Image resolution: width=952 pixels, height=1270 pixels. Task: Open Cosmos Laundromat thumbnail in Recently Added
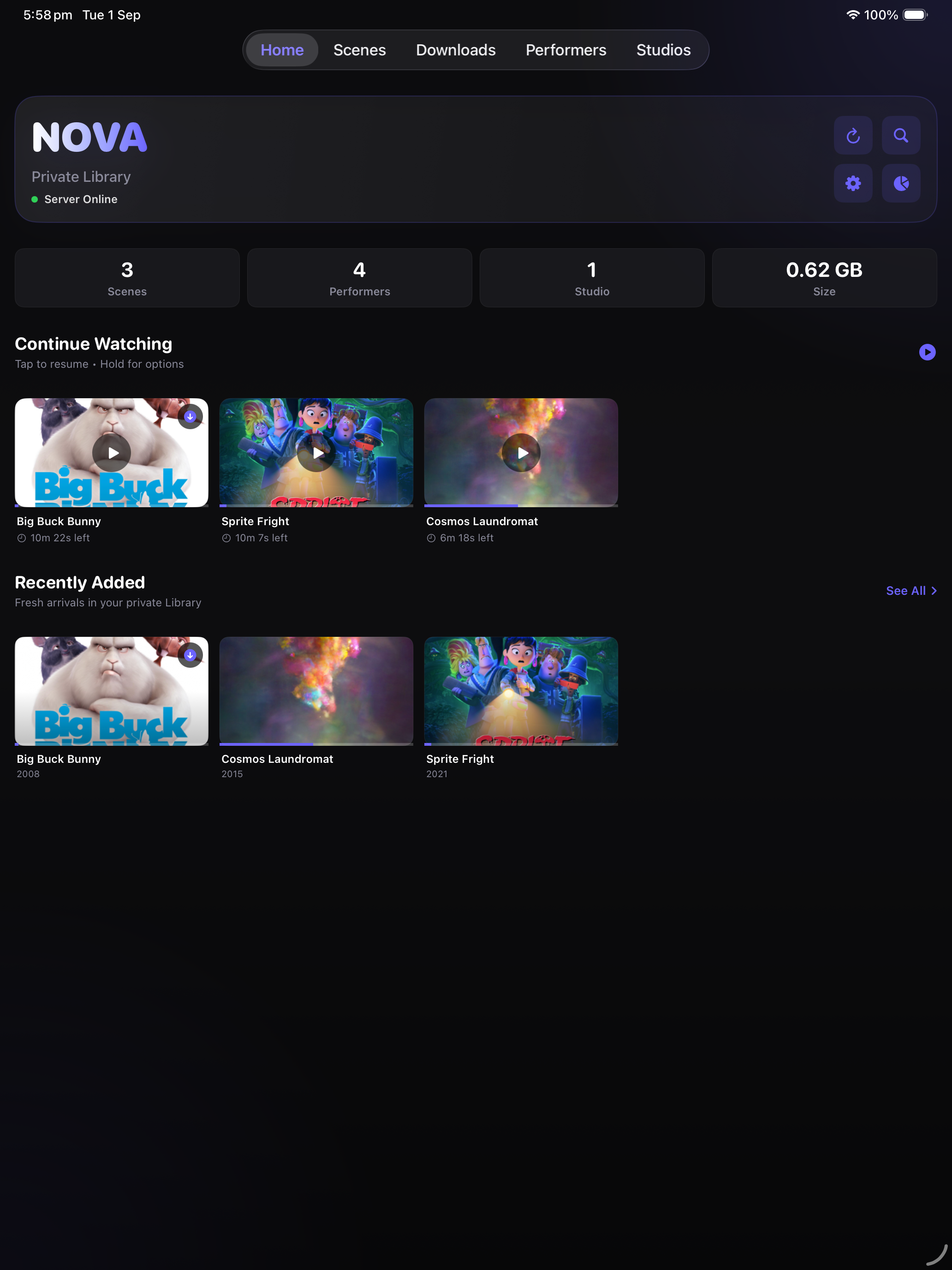click(x=316, y=691)
